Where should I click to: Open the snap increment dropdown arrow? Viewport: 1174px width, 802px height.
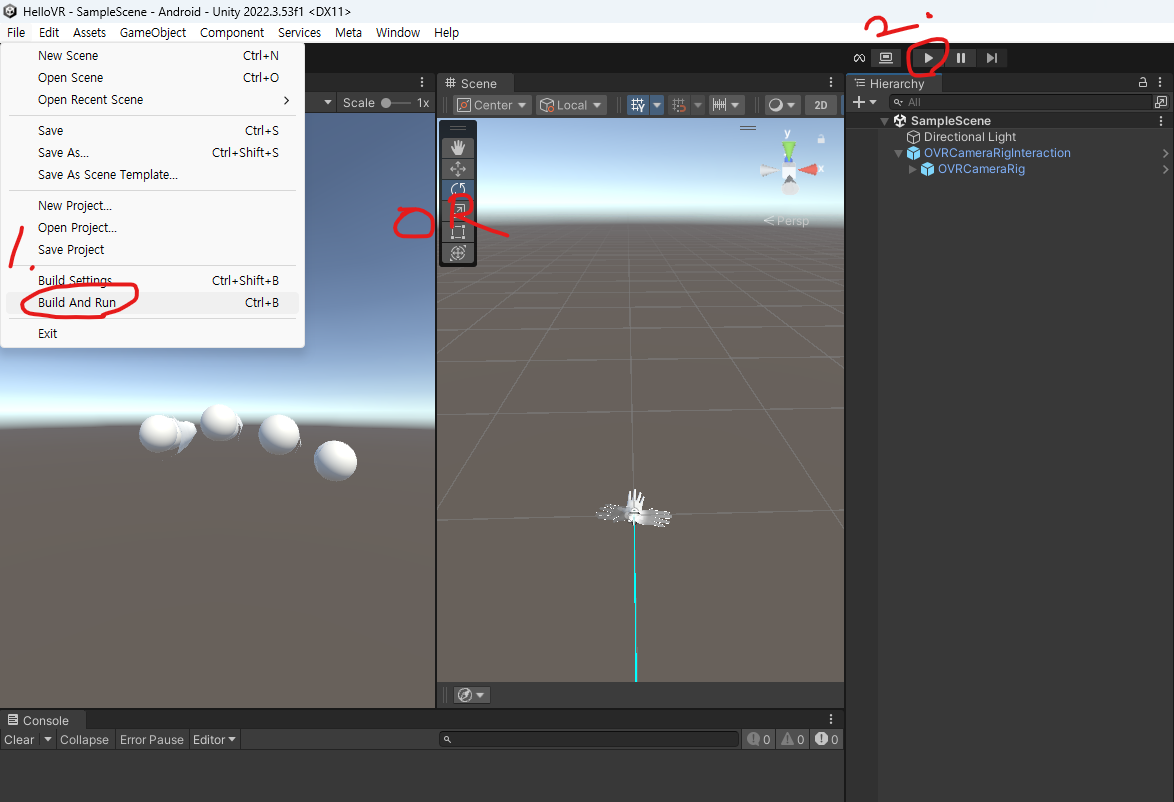[x=735, y=105]
